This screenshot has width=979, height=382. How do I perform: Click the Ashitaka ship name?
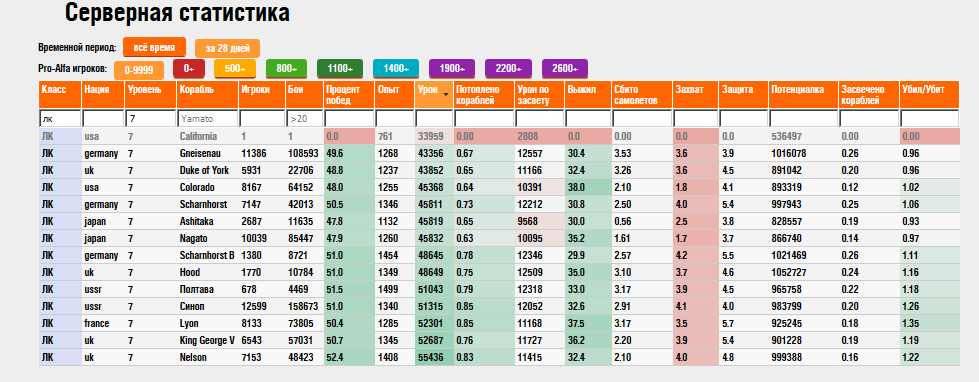(196, 221)
